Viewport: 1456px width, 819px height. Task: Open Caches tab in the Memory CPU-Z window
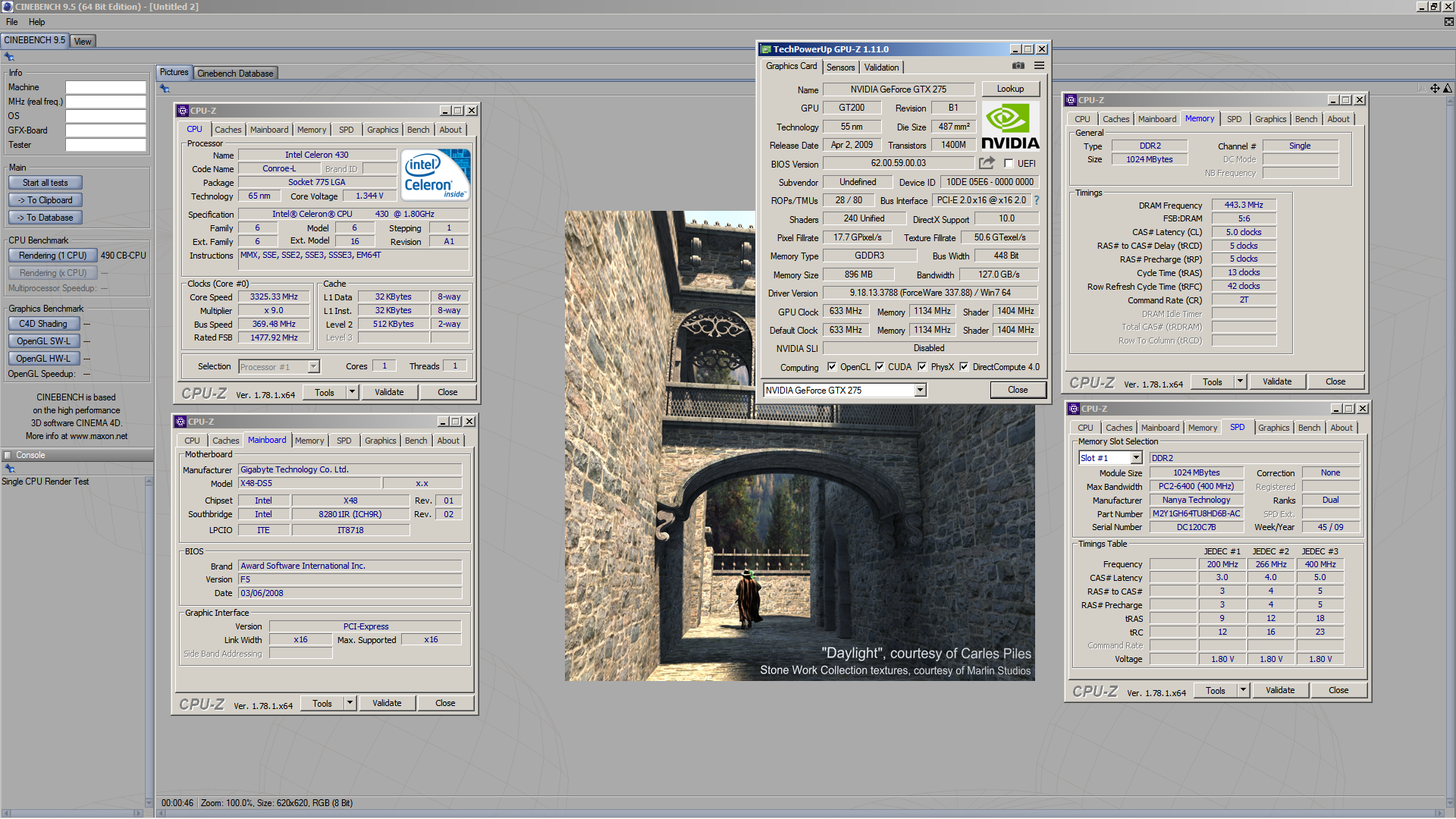tap(1116, 119)
